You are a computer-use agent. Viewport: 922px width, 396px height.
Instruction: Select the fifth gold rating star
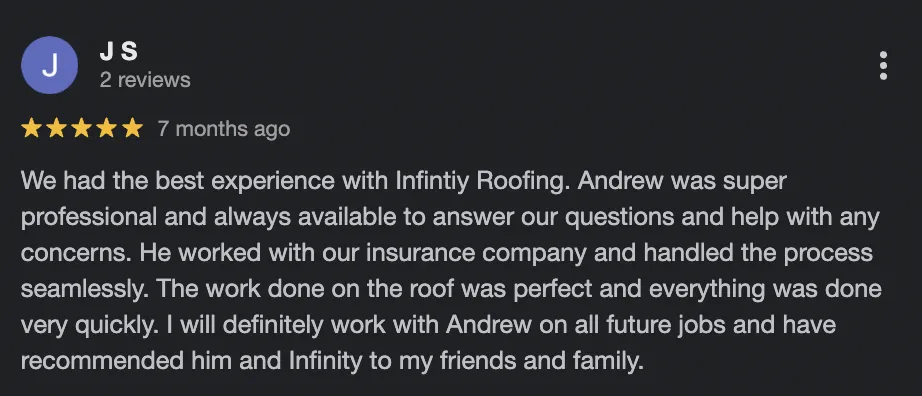[x=132, y=128]
